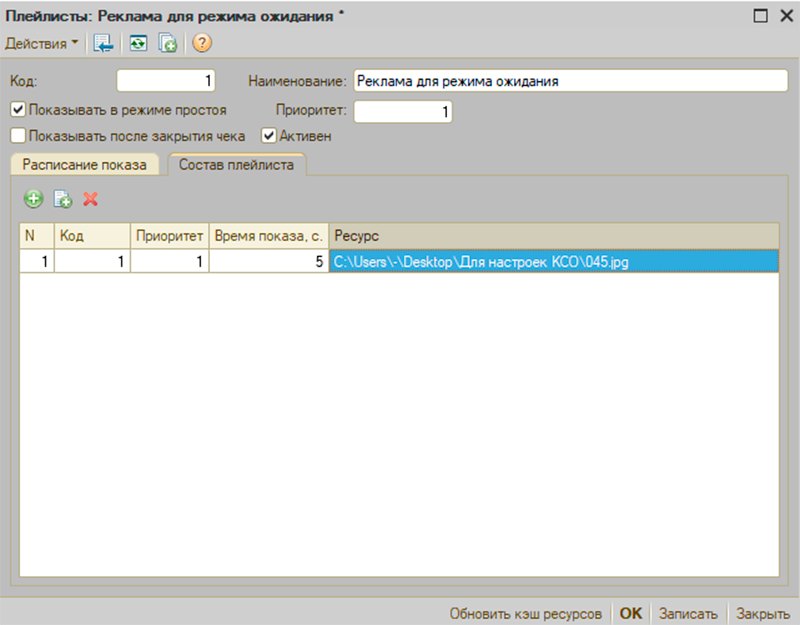Click the copy-element toolbar icon
The image size is (800, 625).
point(167,43)
